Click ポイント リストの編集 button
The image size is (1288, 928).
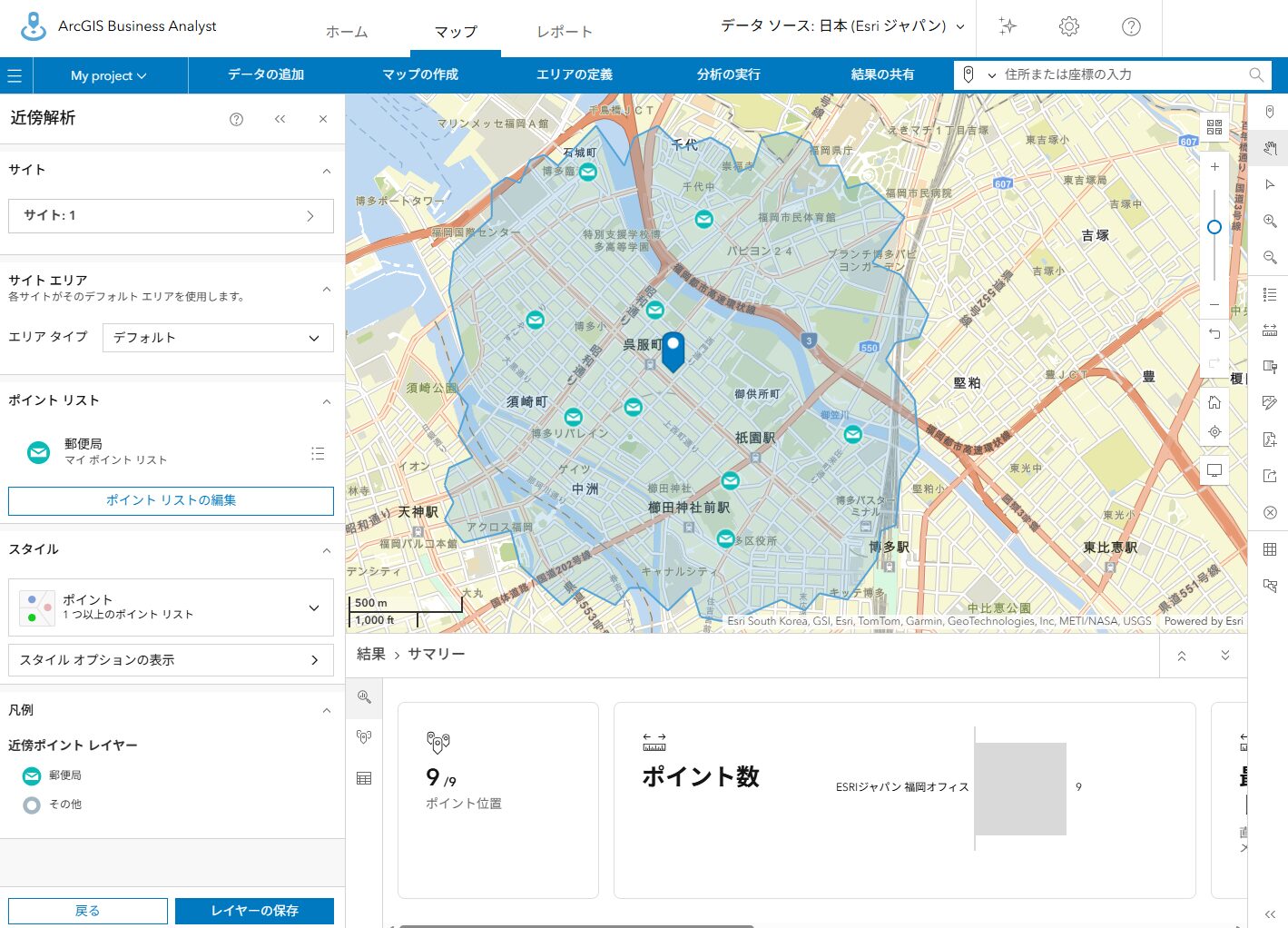(x=171, y=500)
